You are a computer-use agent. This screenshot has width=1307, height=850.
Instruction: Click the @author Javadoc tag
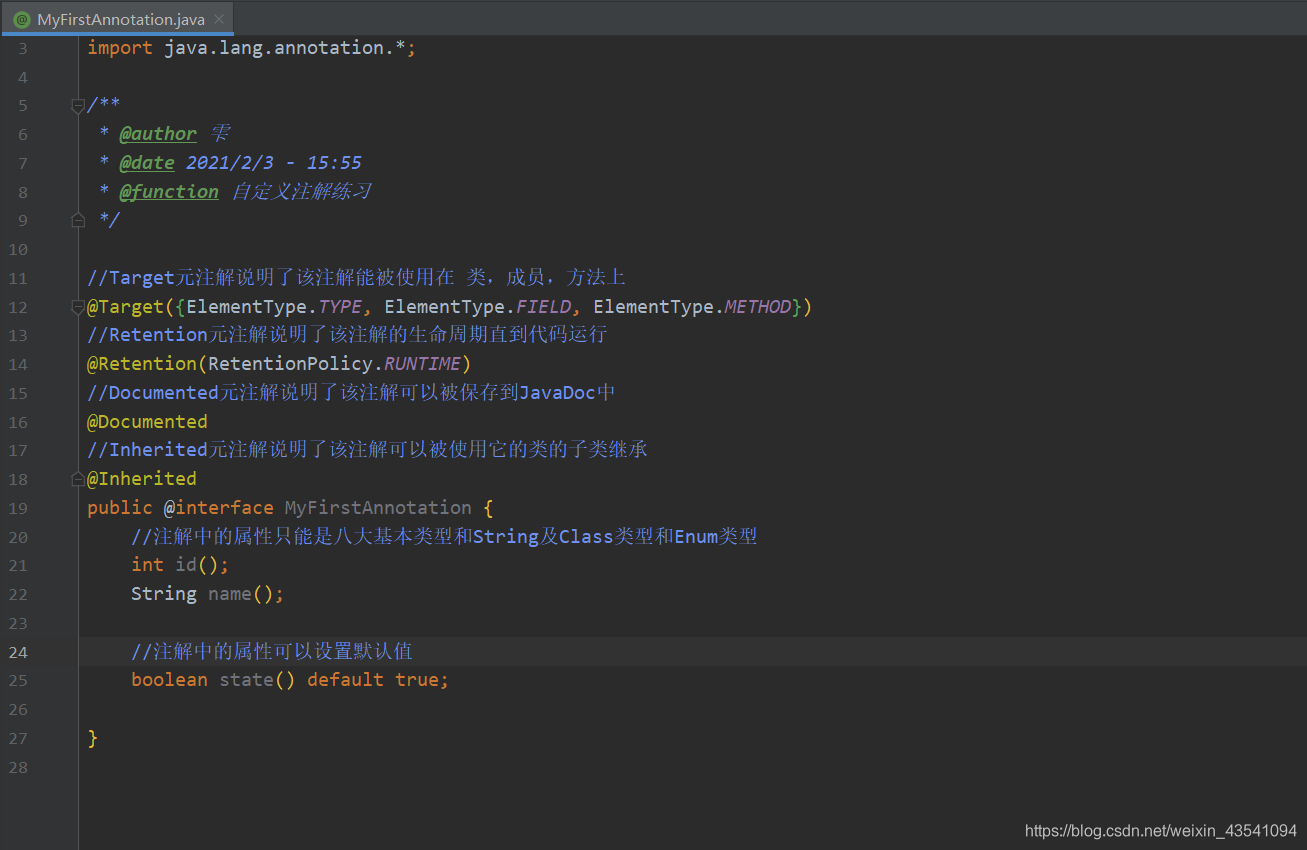click(158, 134)
